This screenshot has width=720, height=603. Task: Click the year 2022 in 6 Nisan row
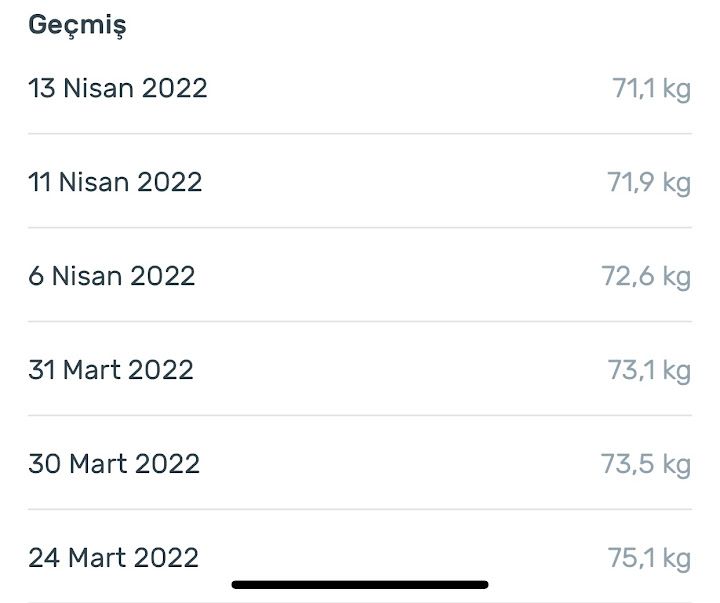pyautogui.click(x=163, y=276)
